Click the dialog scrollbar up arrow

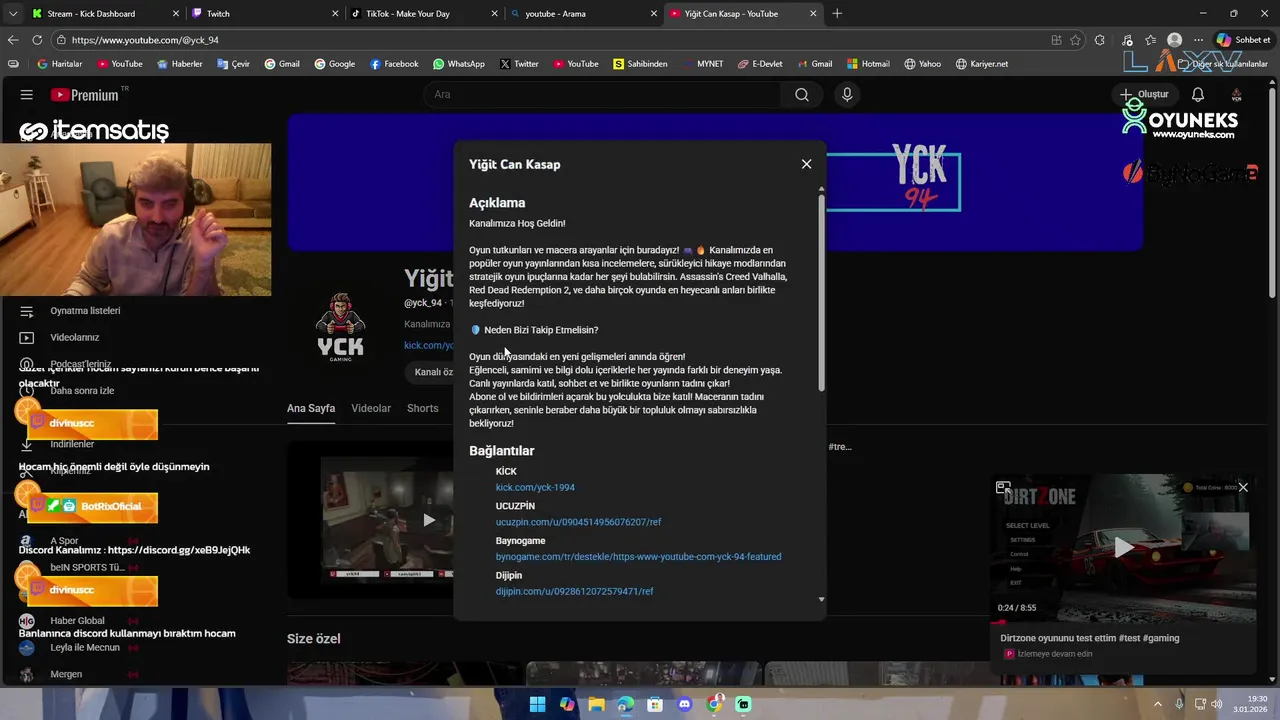click(x=821, y=188)
